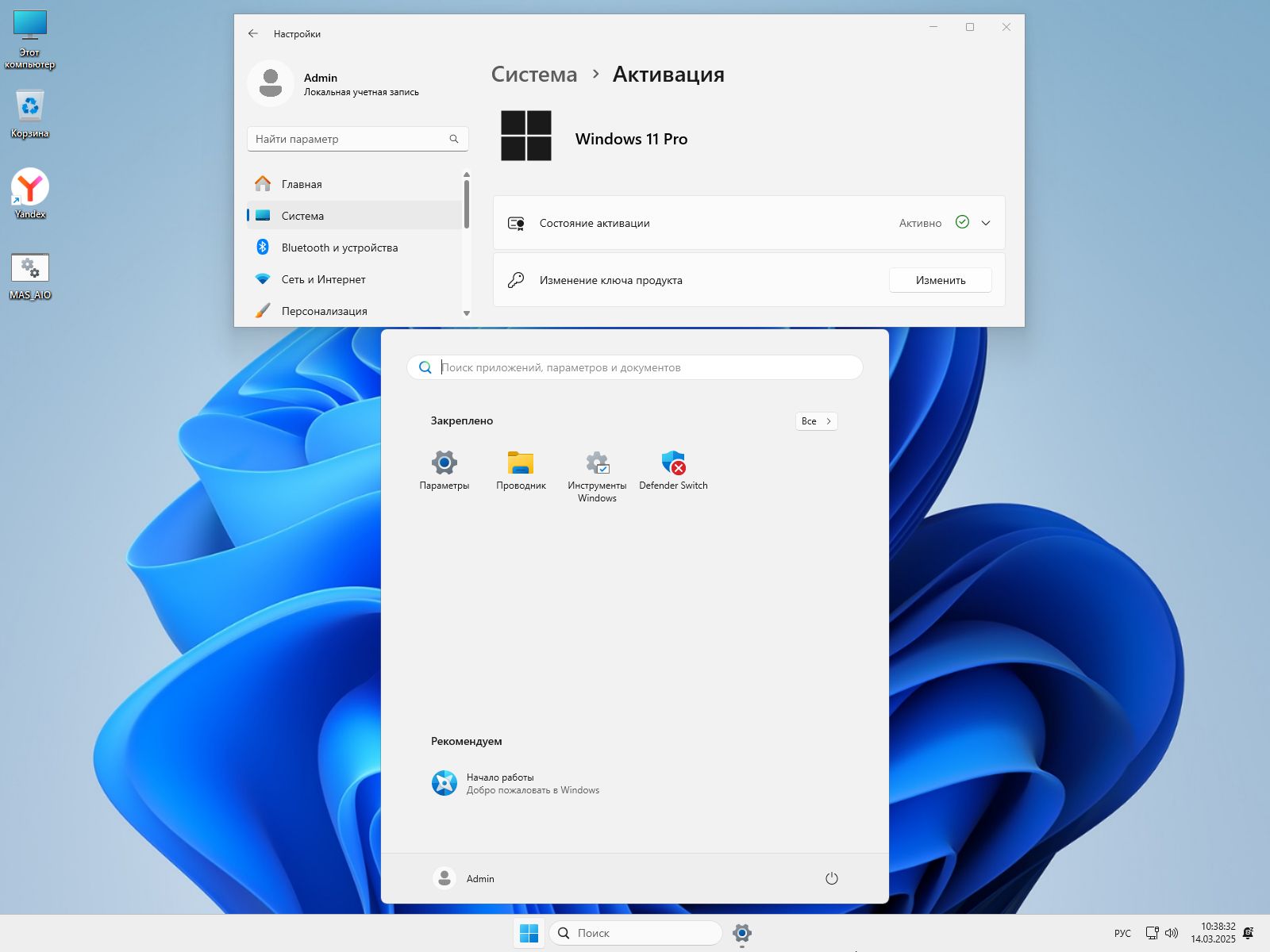Open Сеть и Интернет settings
The width and height of the screenshot is (1270, 952).
tap(354, 279)
